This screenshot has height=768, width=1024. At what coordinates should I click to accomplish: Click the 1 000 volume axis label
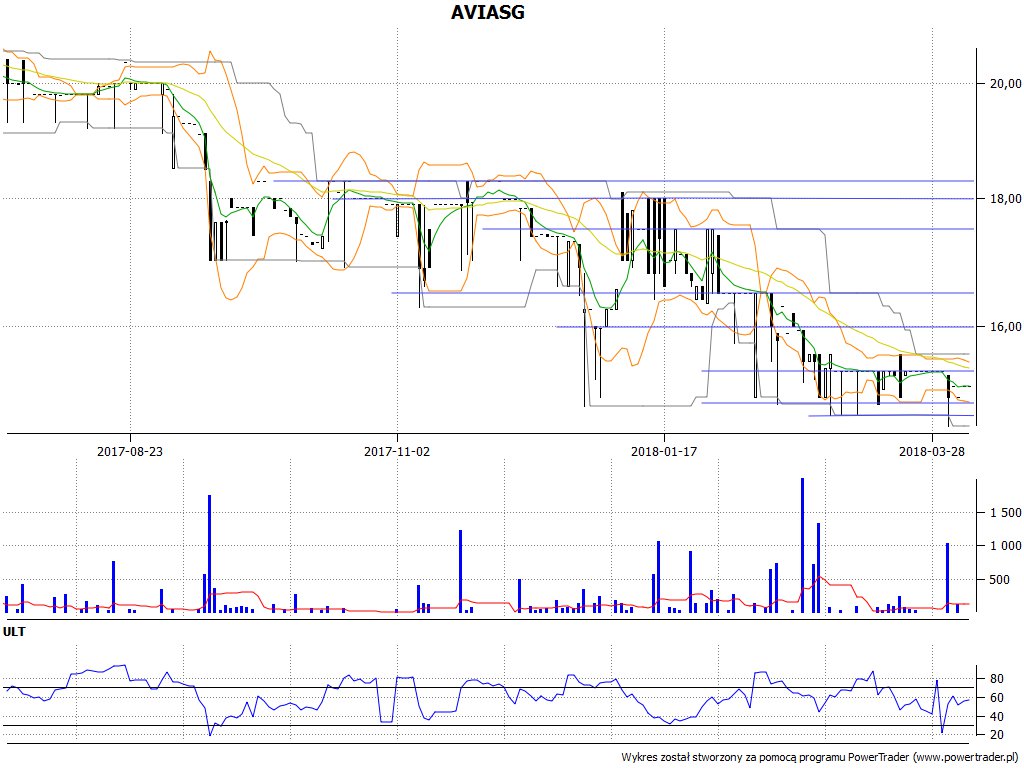coord(1006,546)
